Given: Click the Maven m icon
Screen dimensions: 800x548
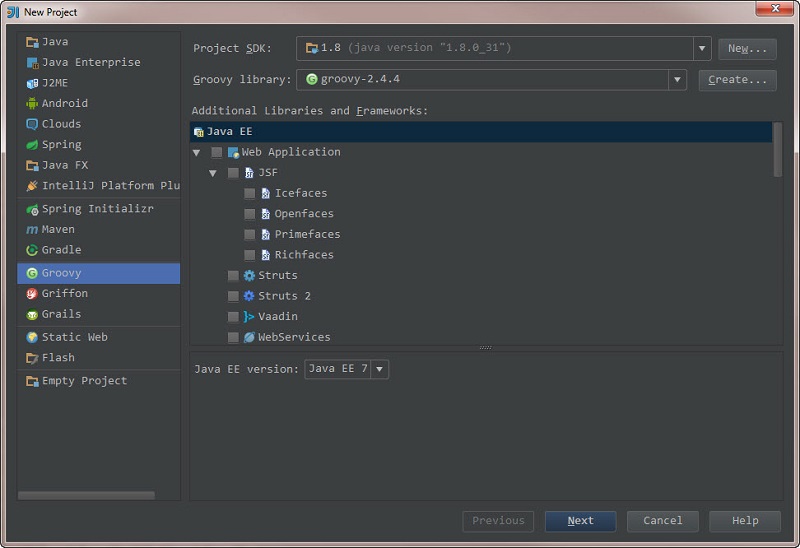Looking at the screenshot, I should click(x=32, y=230).
